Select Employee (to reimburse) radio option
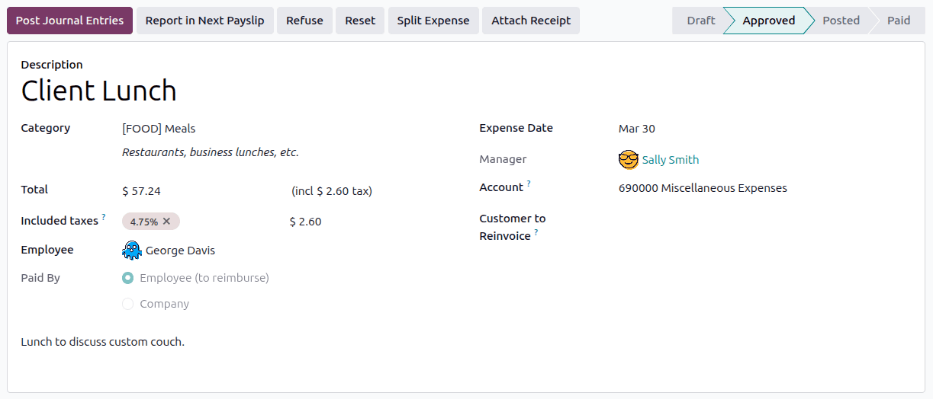Image resolution: width=933 pixels, height=399 pixels. (127, 278)
